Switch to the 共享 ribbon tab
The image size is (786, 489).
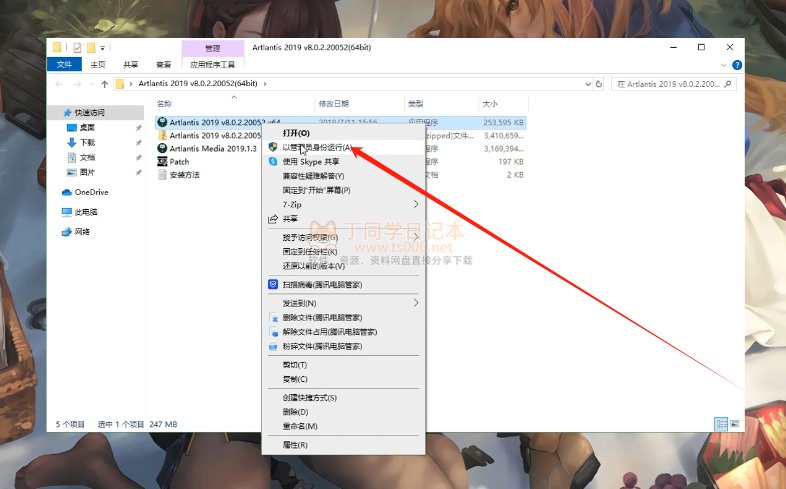click(x=130, y=65)
